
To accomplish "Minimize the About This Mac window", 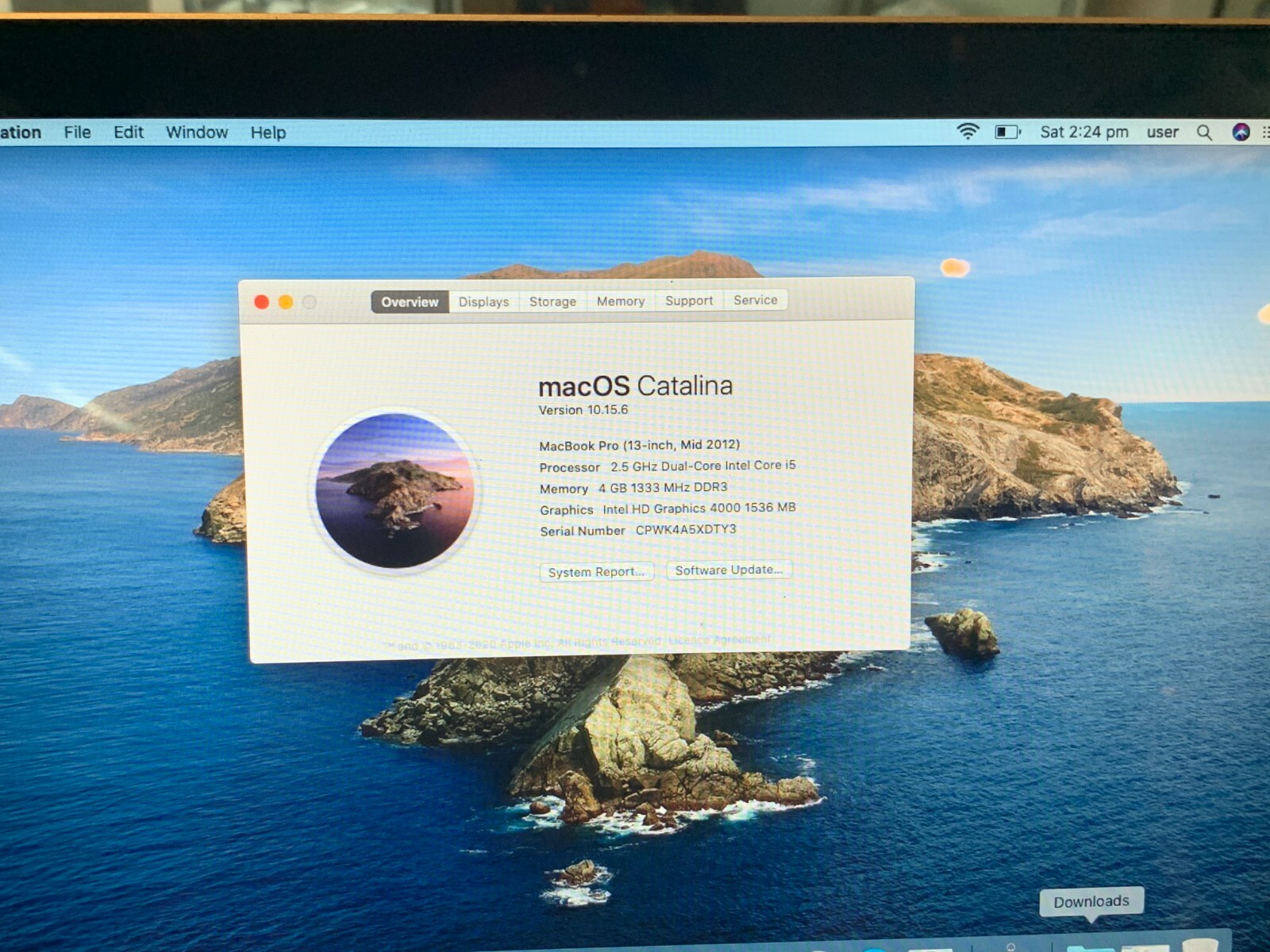I will pyautogui.click(x=286, y=302).
